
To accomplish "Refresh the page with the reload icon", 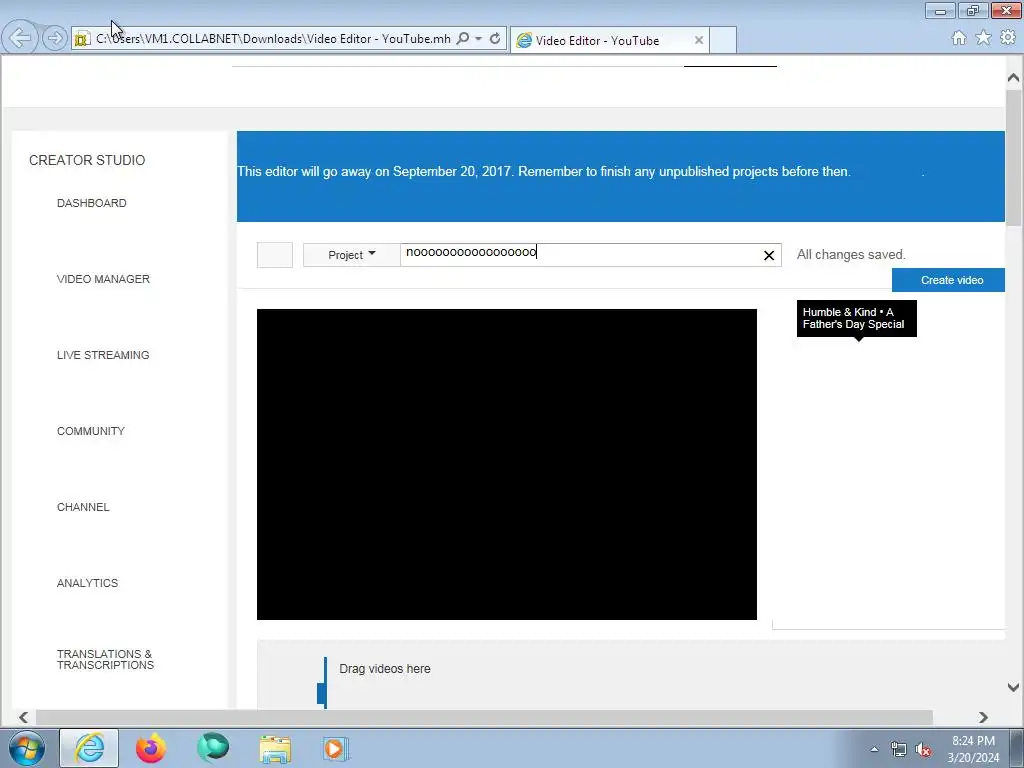I will point(495,39).
